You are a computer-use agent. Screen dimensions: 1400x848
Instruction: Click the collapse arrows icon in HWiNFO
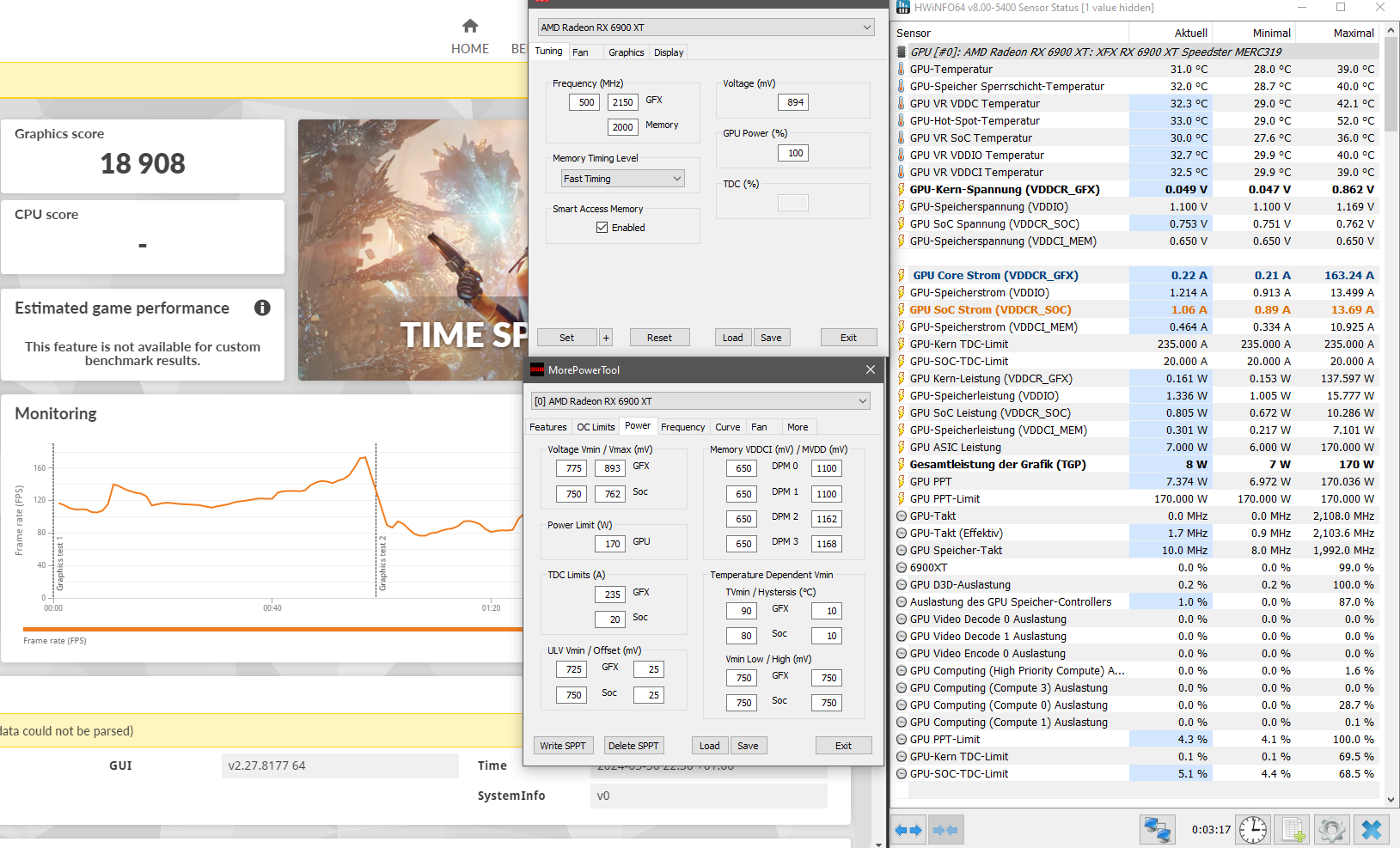[x=945, y=830]
